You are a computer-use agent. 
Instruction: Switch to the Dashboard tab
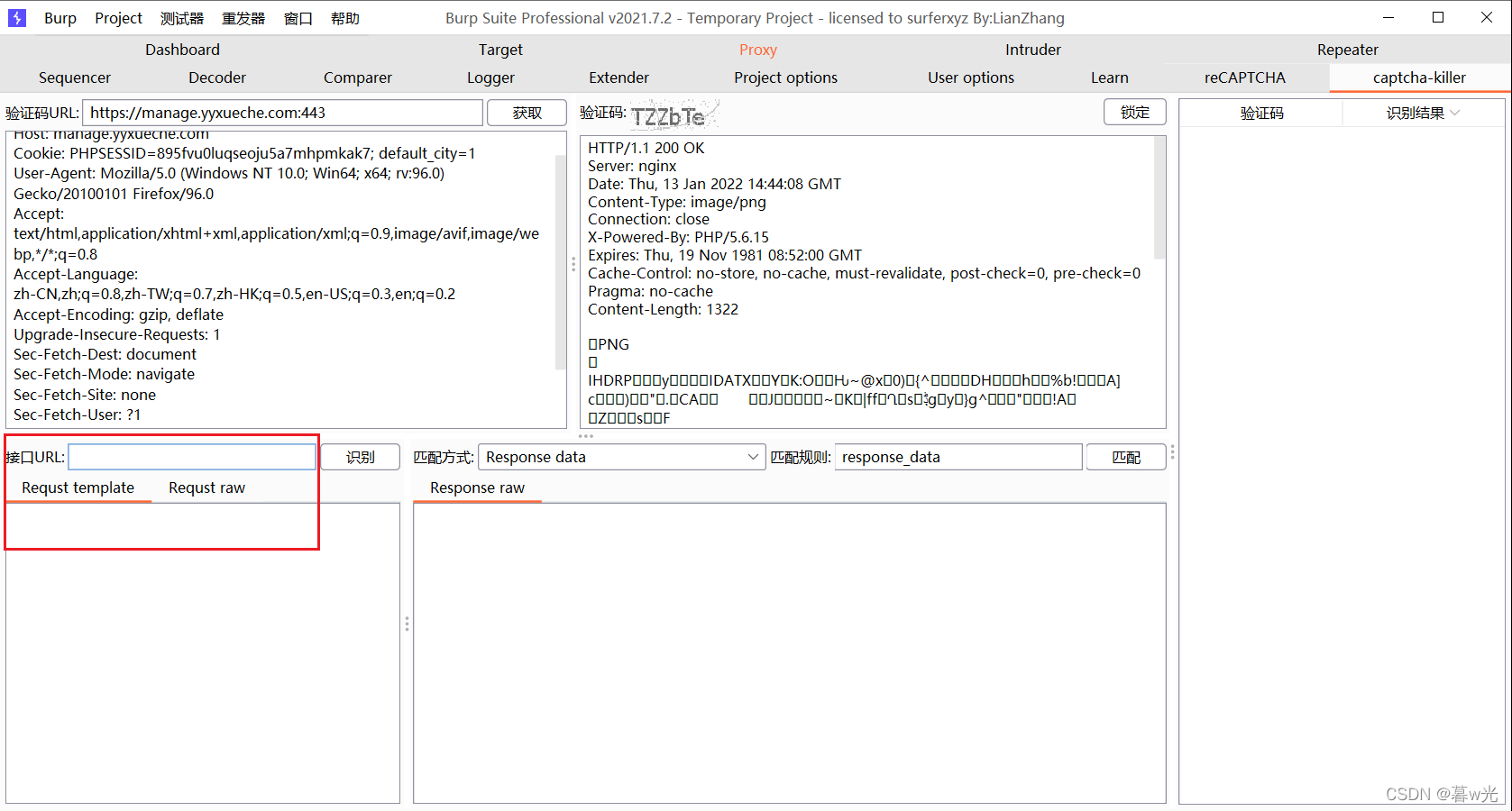coord(182,50)
